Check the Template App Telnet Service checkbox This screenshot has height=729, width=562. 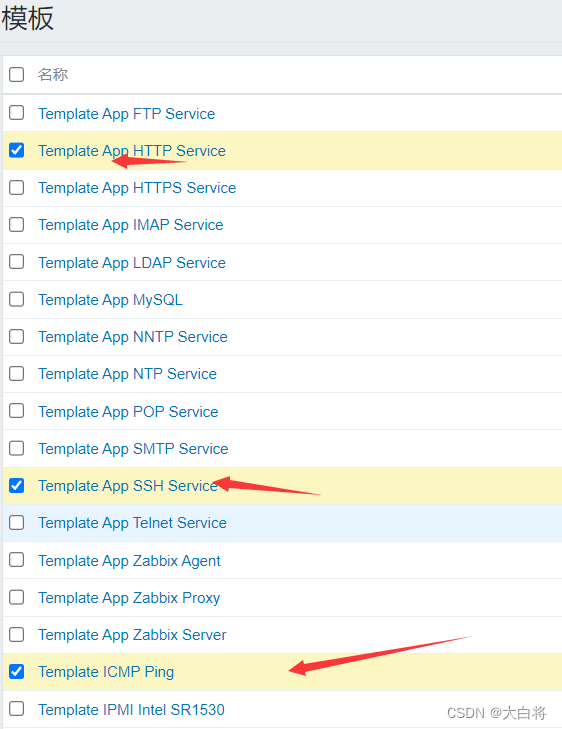click(17, 523)
